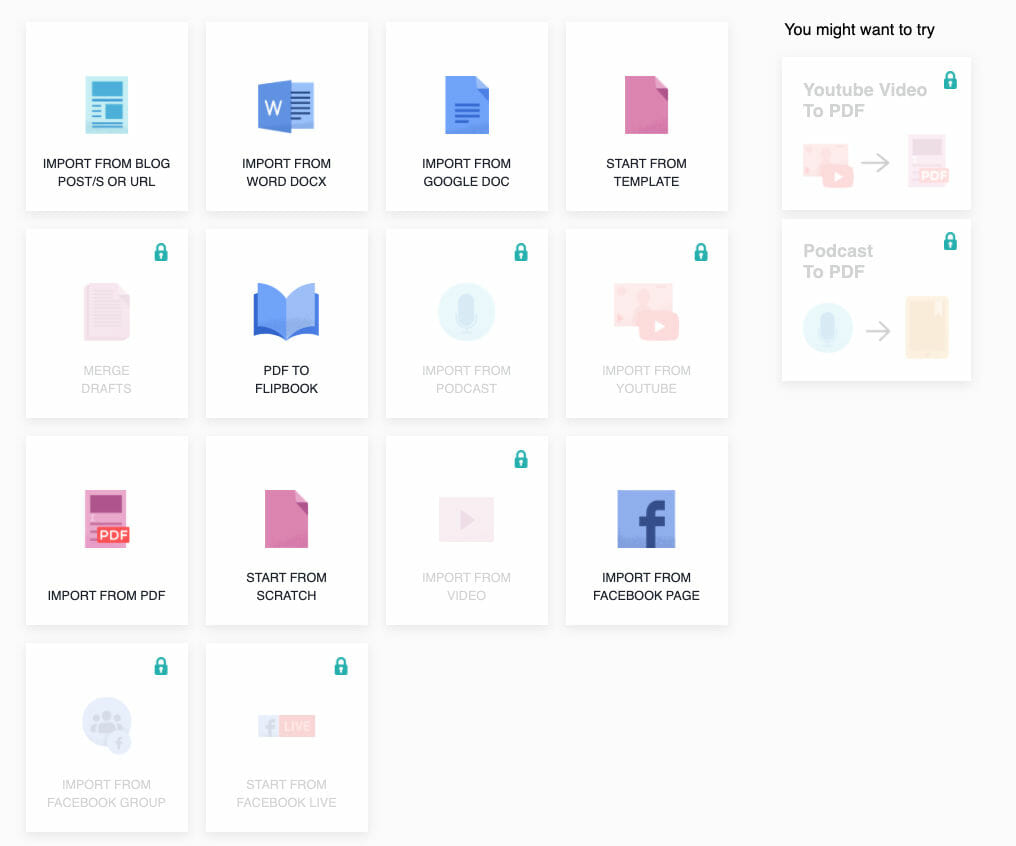The height and width of the screenshot is (846, 1016).
Task: Click the Start from Scratch document icon
Action: coord(287,518)
